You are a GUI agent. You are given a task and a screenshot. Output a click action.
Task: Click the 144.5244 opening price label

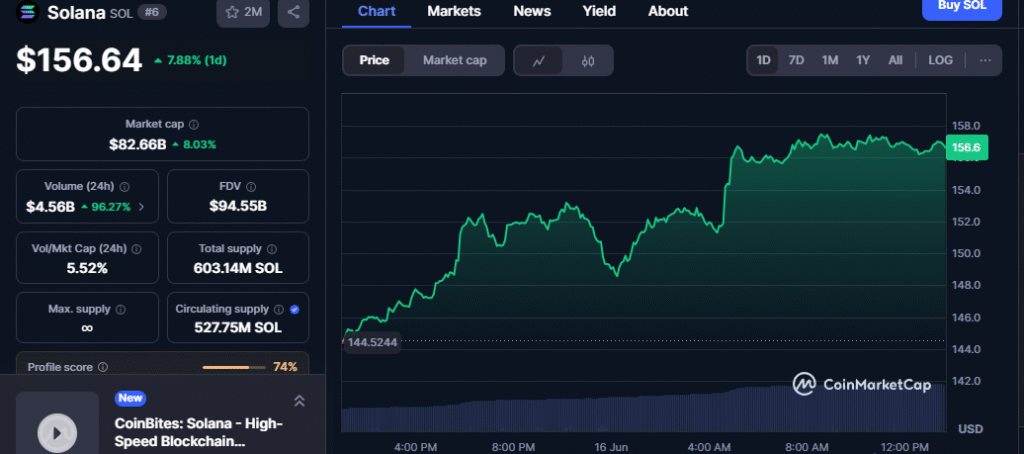click(x=372, y=342)
